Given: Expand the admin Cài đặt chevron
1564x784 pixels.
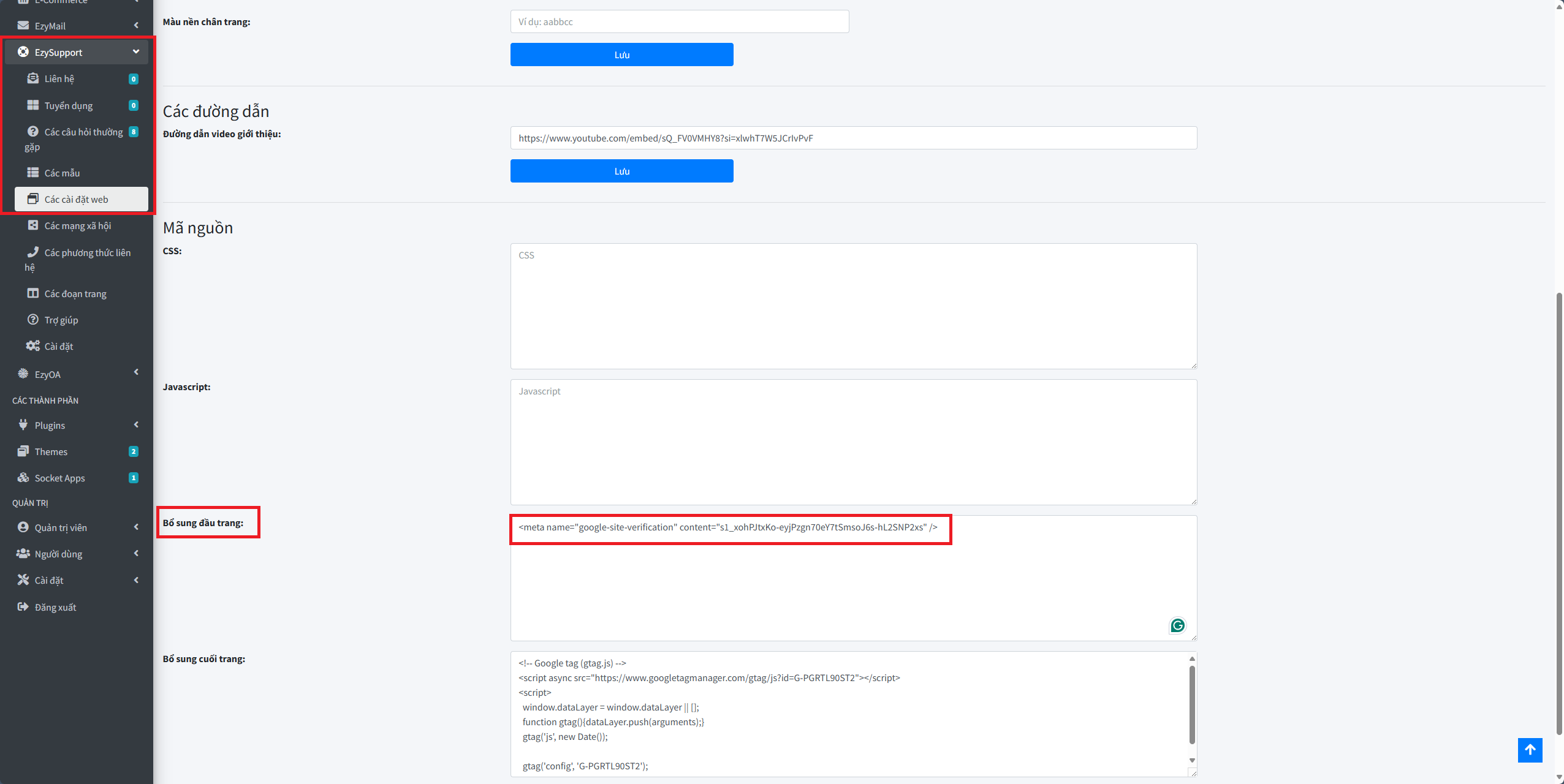Looking at the screenshot, I should [136, 580].
